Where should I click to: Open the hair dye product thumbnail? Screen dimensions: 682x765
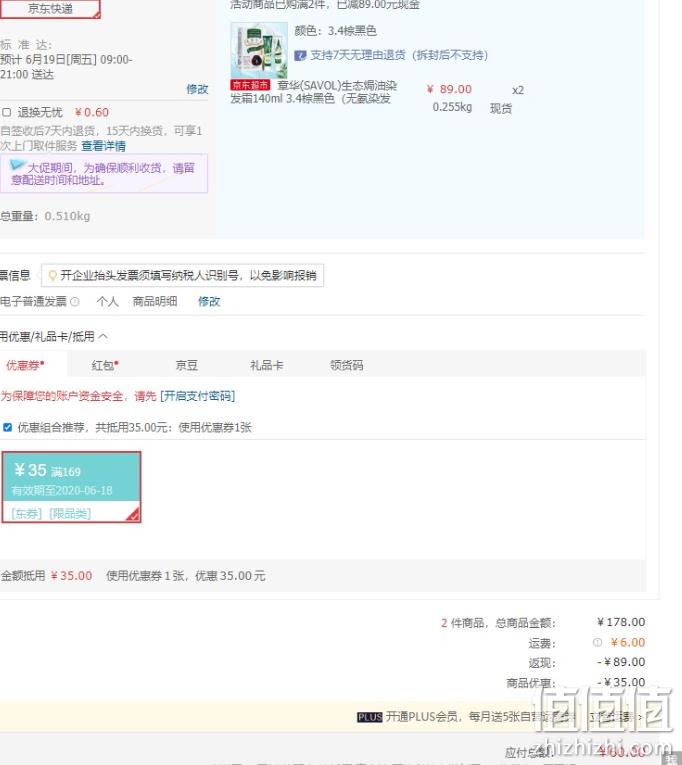(259, 50)
